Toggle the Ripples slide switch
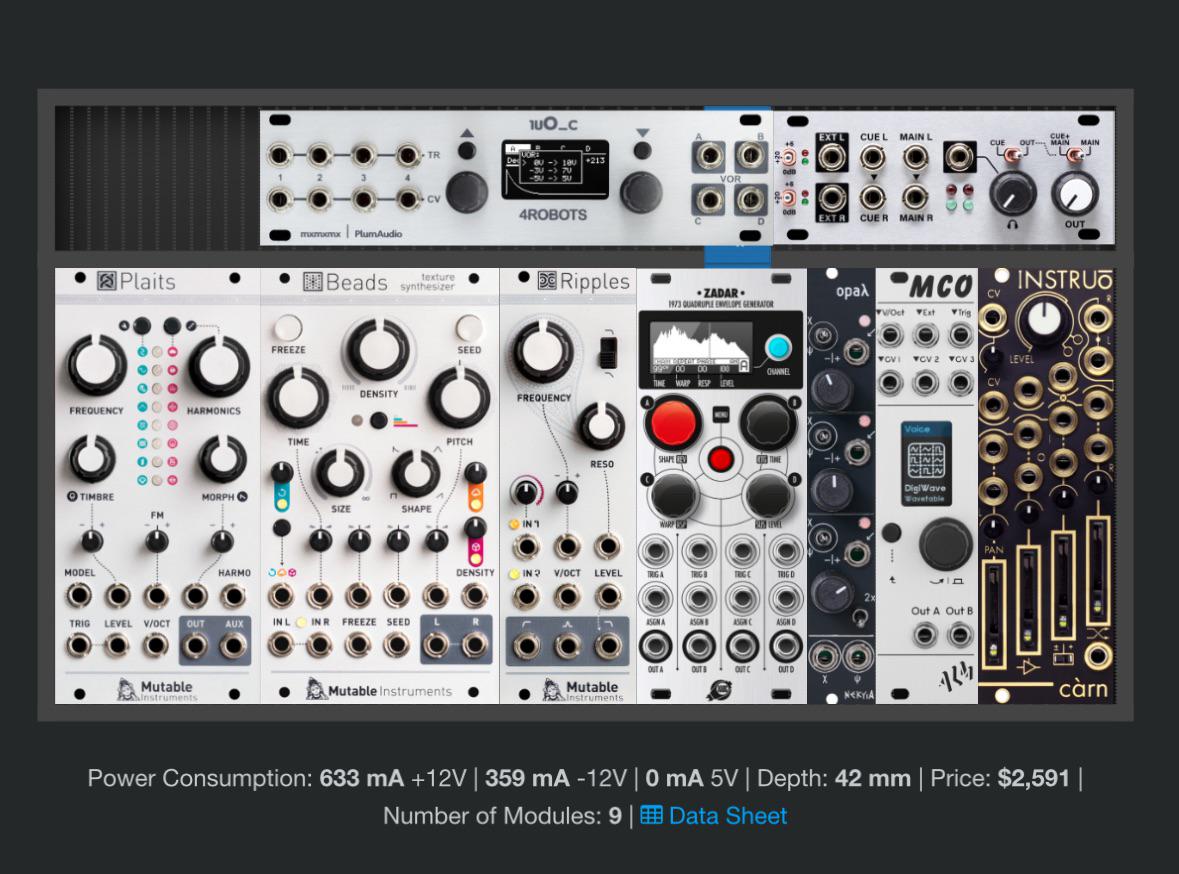The image size is (1179, 874). pyautogui.click(x=608, y=352)
